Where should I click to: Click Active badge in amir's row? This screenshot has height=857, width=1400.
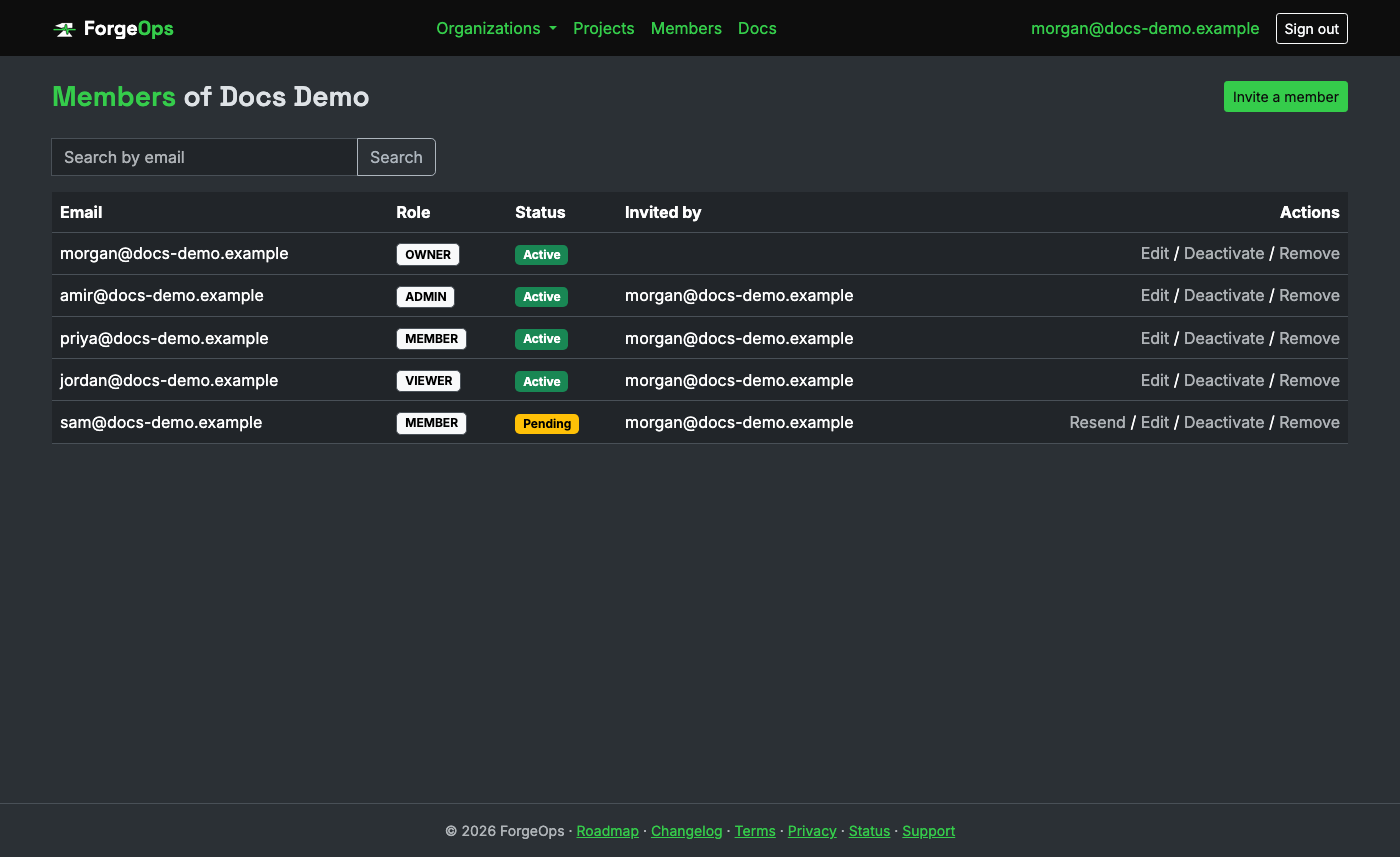(x=542, y=297)
